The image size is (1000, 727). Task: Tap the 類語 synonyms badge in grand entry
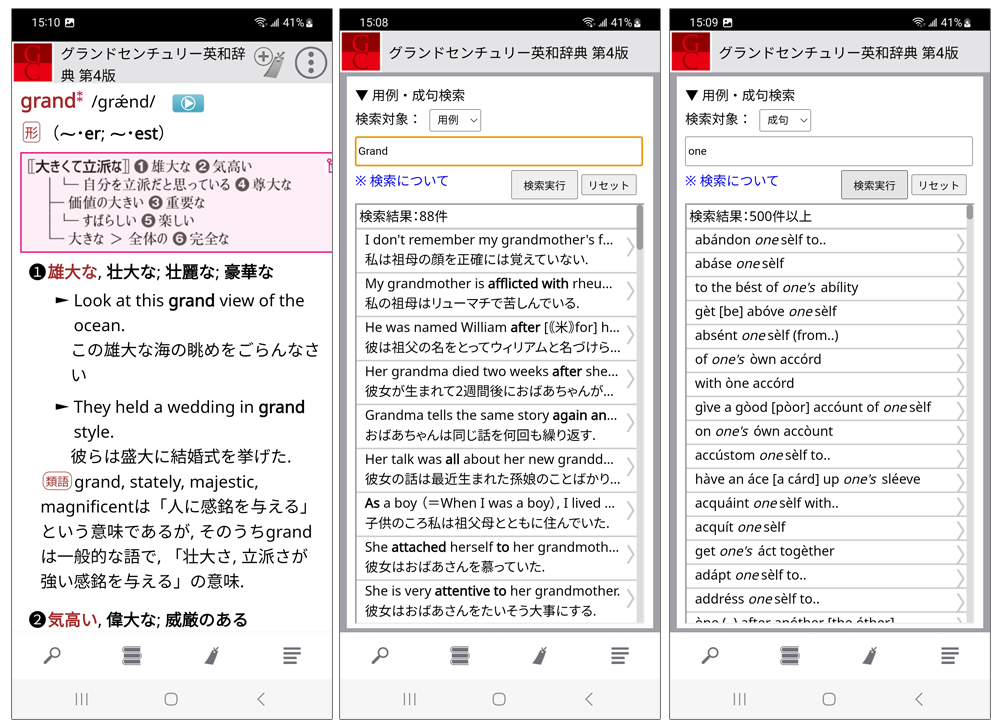coord(57,482)
